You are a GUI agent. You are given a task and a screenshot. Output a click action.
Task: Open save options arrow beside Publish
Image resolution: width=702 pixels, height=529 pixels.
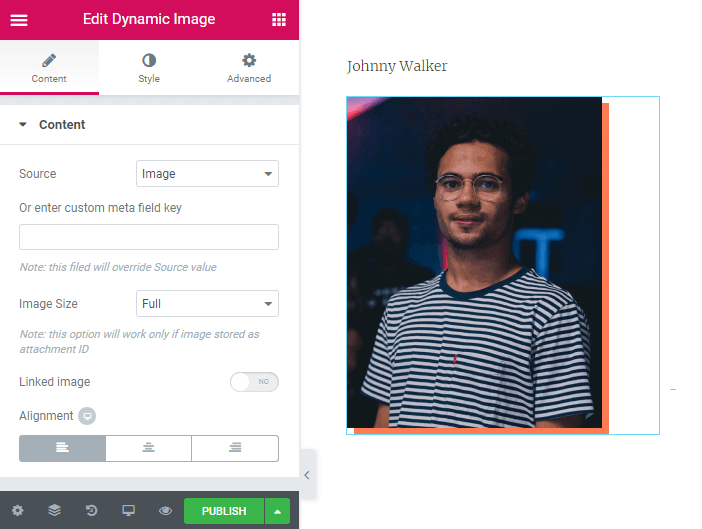[278, 511]
